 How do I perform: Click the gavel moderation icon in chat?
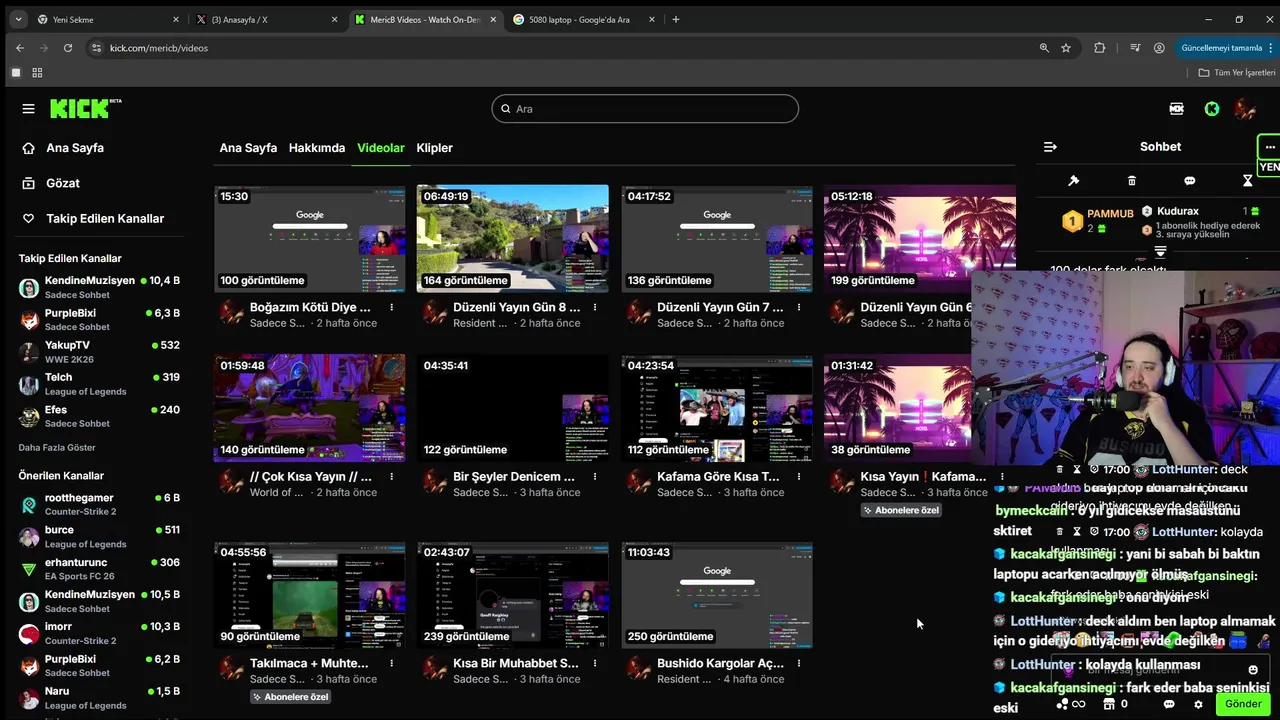click(1074, 181)
